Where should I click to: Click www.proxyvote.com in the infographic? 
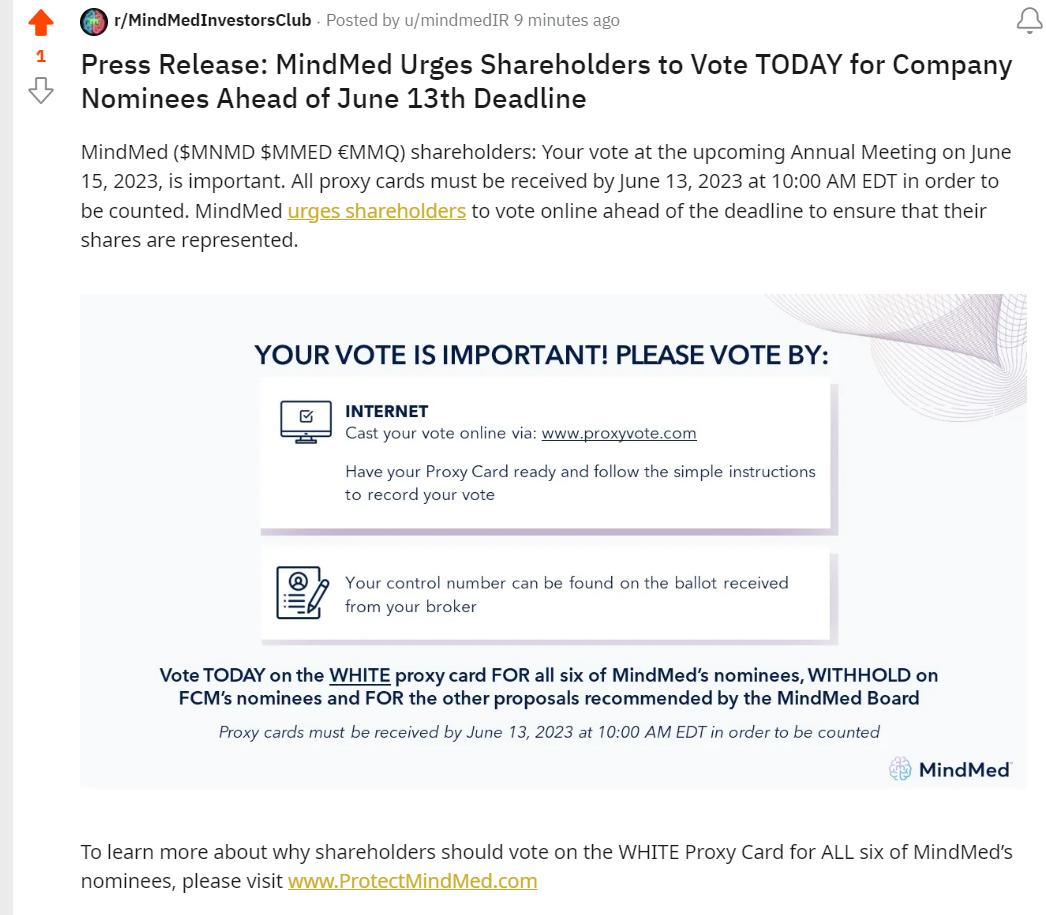pos(618,433)
